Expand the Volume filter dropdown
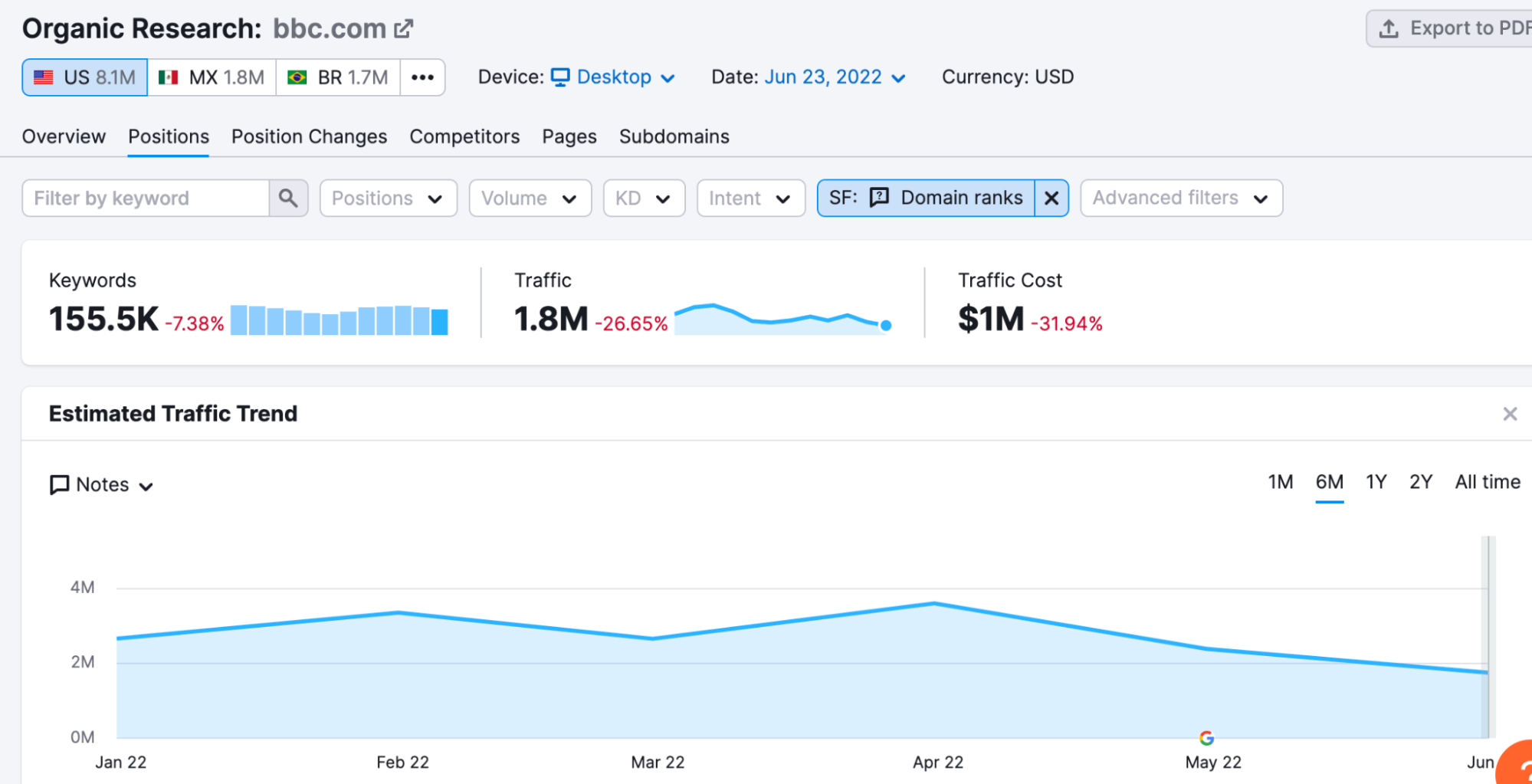Viewport: 1532px width, 784px height. click(530, 198)
